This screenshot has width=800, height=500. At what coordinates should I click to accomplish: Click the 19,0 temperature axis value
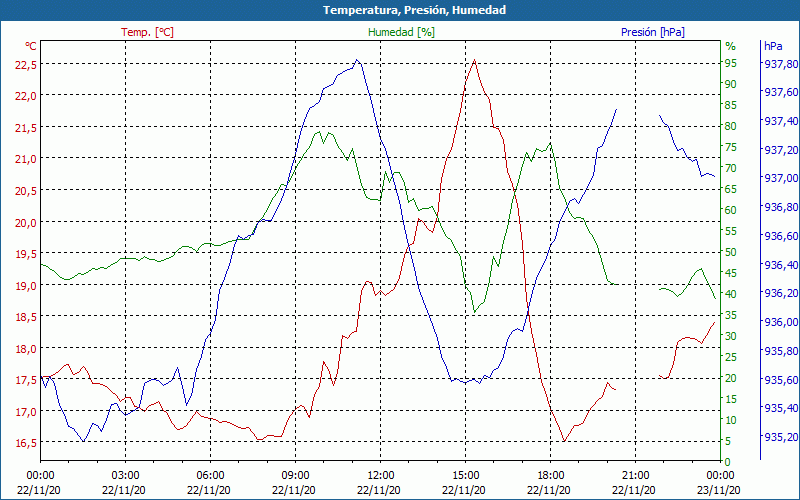[26, 286]
